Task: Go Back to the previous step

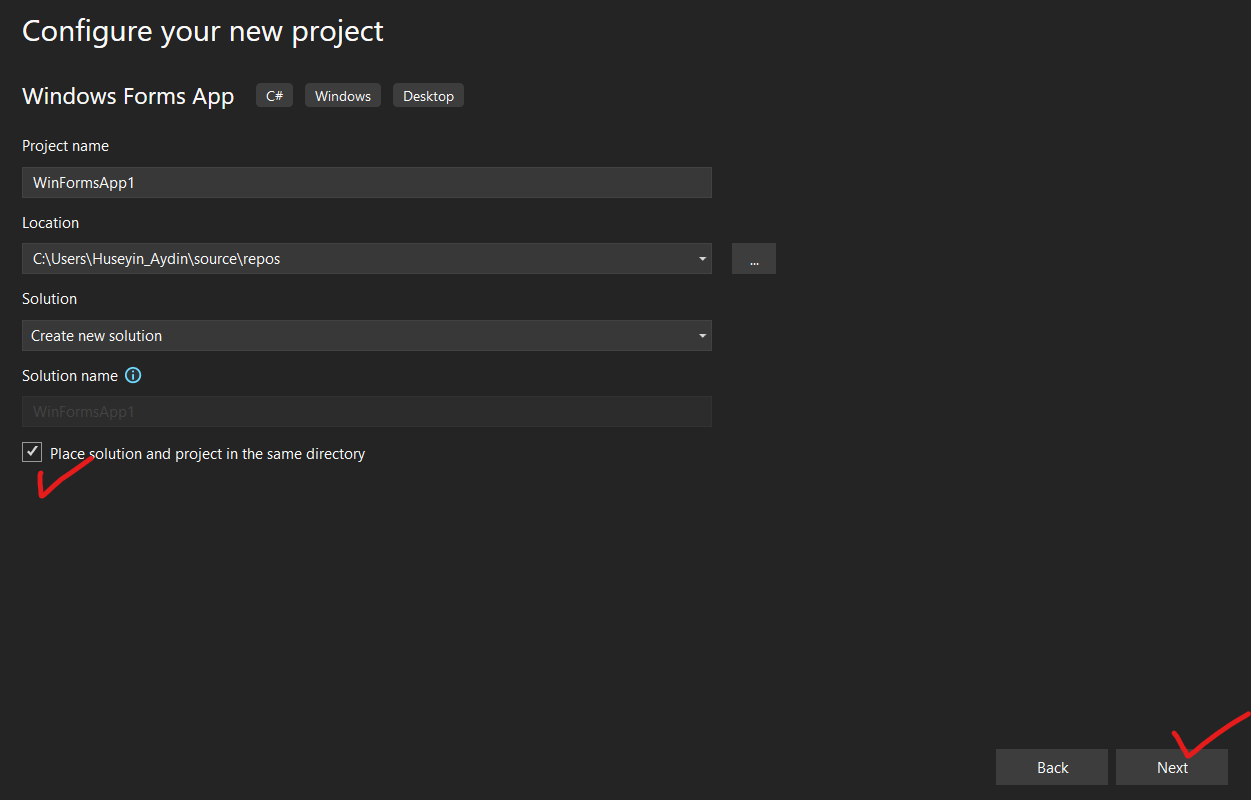Action: (x=1052, y=767)
